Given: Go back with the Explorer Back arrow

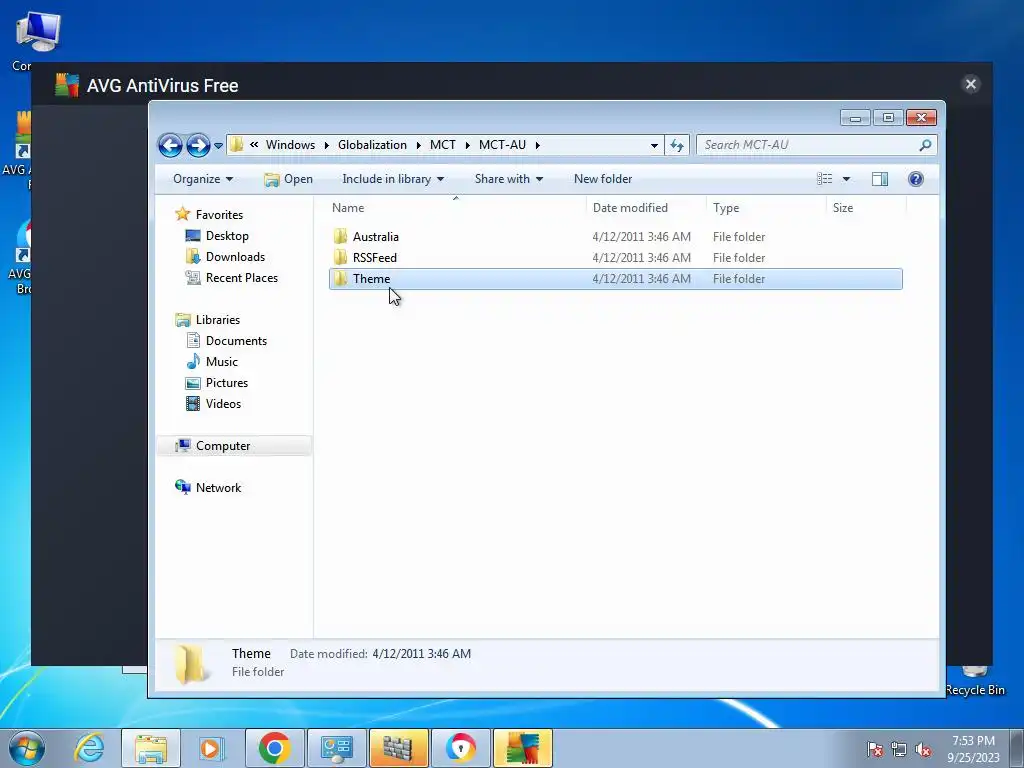Looking at the screenshot, I should (170, 145).
